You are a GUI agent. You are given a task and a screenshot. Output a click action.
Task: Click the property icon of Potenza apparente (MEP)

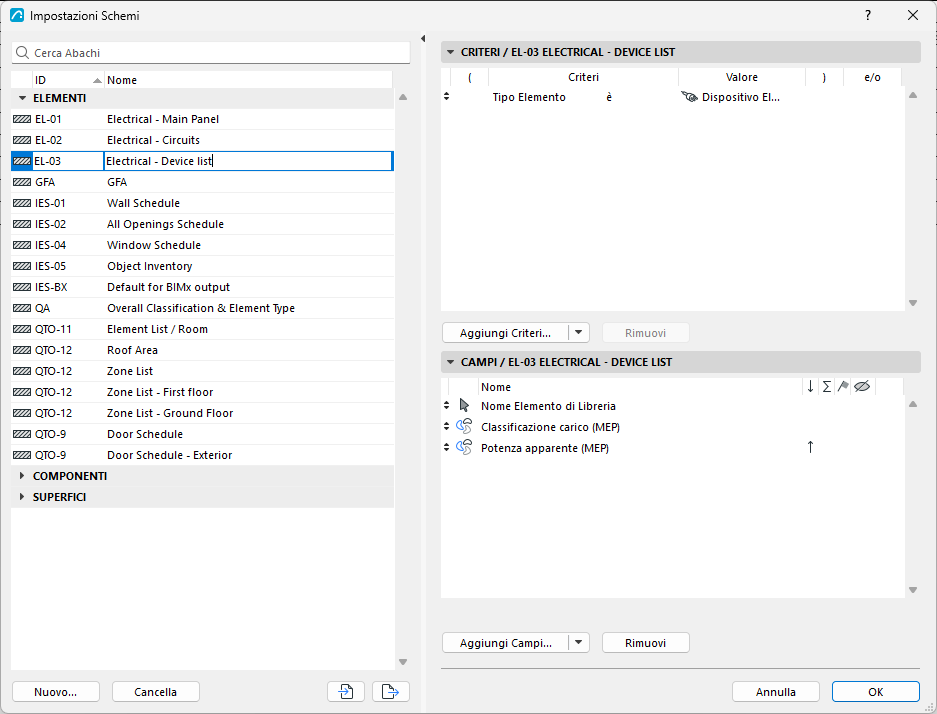(x=464, y=448)
